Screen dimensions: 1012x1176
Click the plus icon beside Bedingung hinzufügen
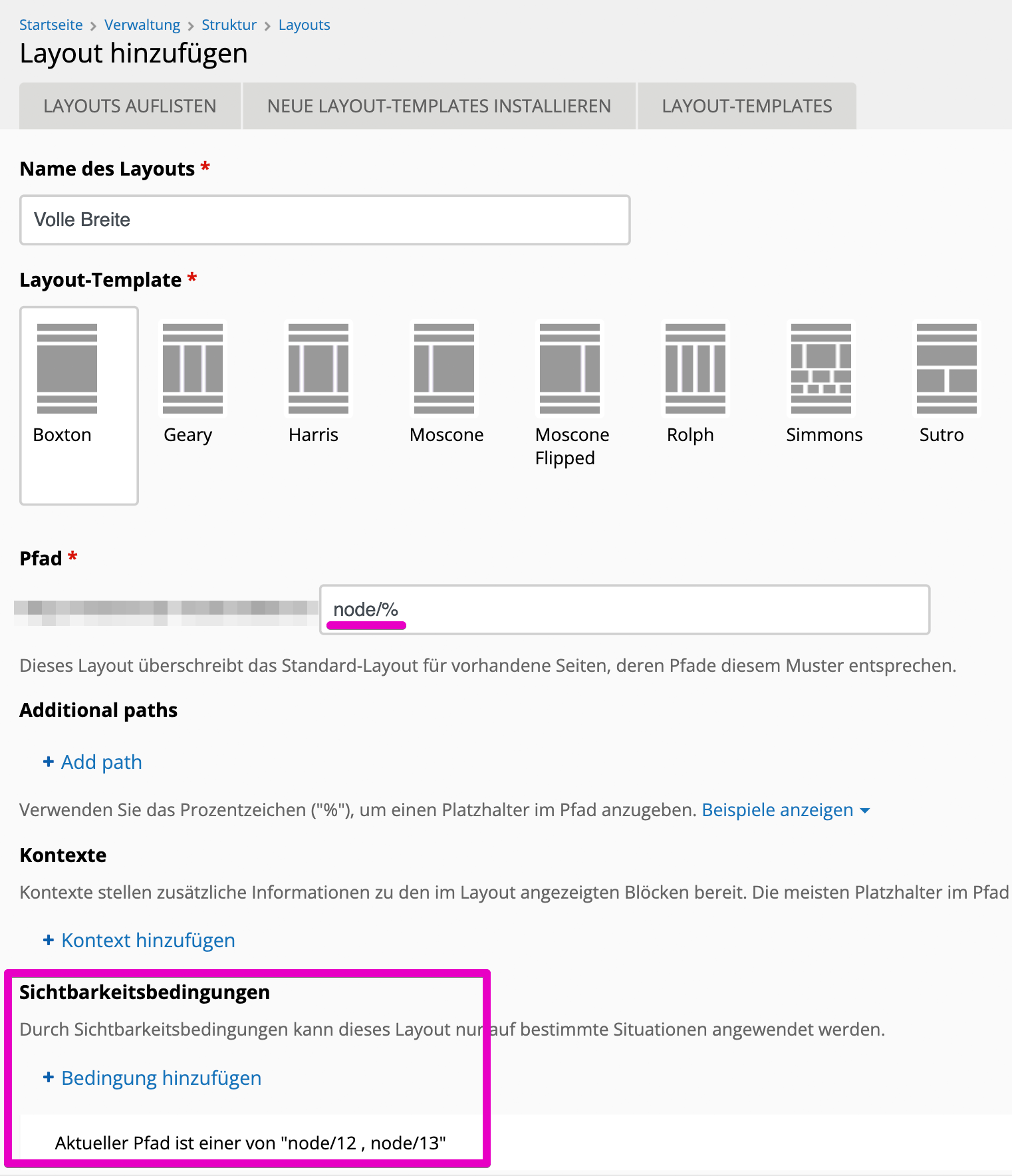(x=48, y=1078)
